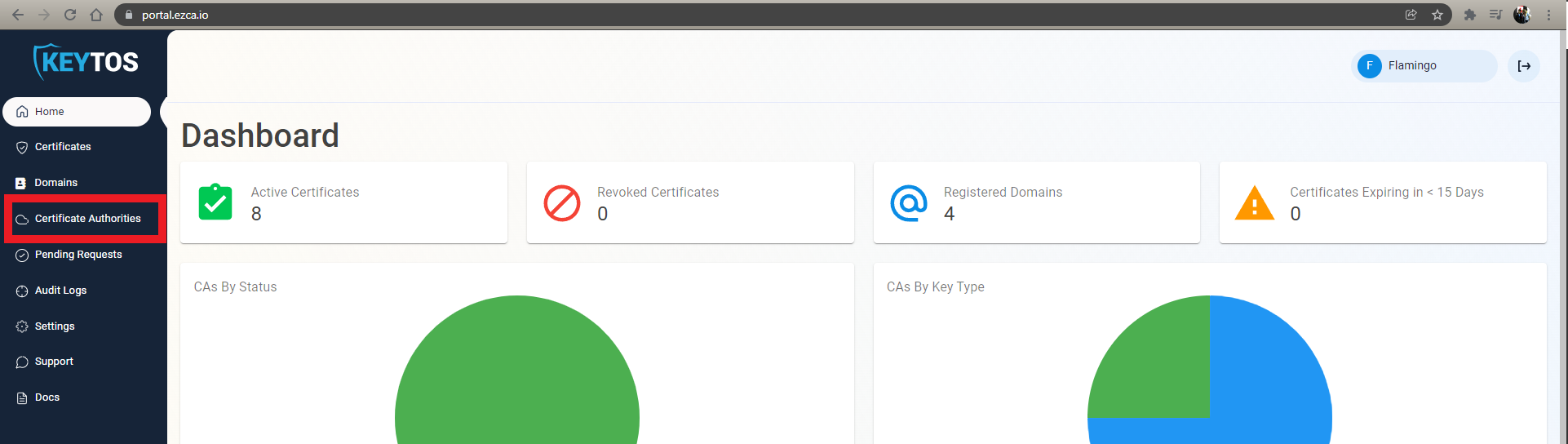Click the blue F avatar circle
This screenshot has height=444, width=1568.
[x=1370, y=66]
